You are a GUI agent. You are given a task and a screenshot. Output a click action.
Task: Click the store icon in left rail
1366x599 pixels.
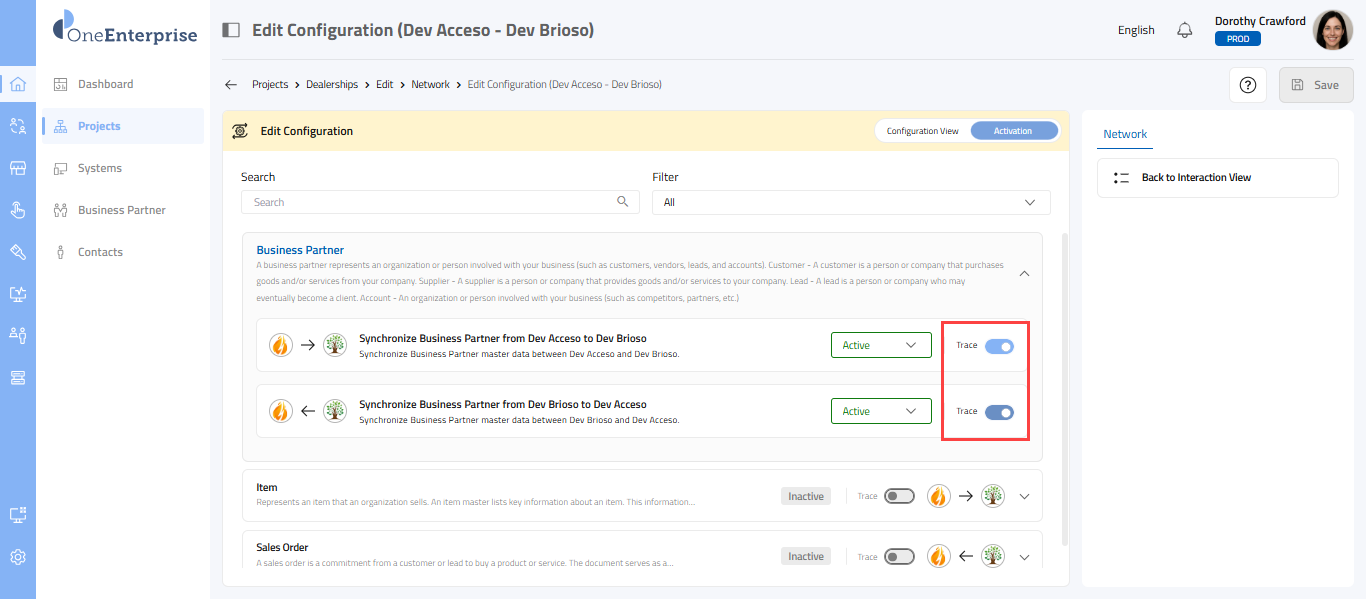coord(17,168)
